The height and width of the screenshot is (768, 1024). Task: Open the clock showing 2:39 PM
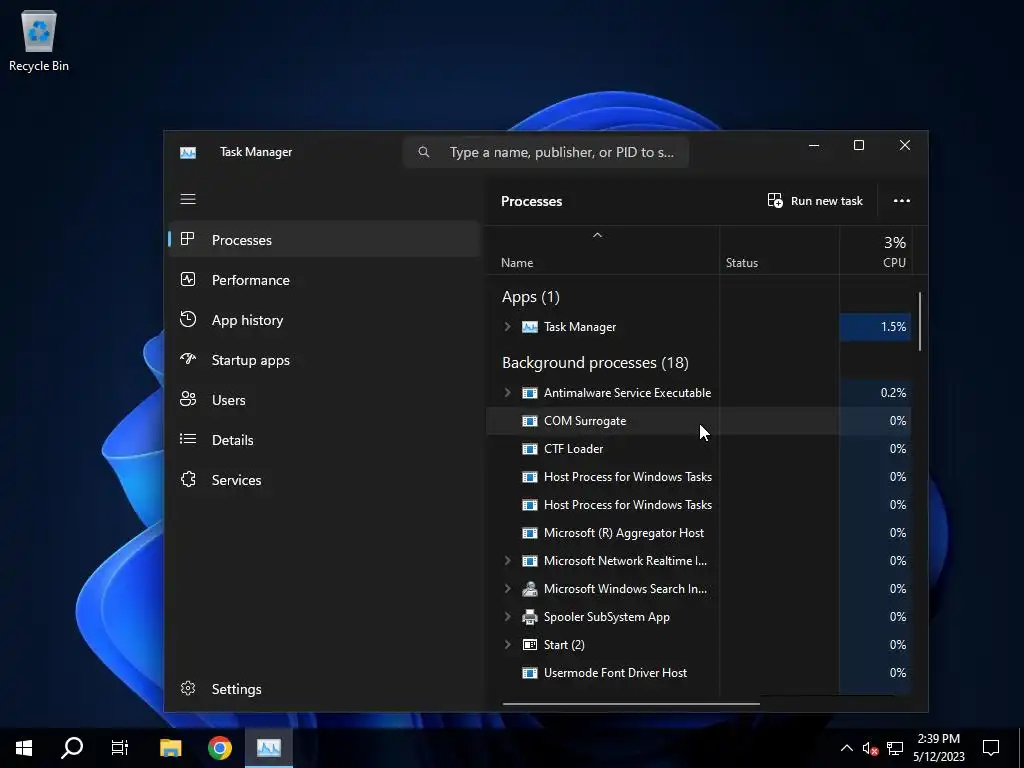click(938, 748)
